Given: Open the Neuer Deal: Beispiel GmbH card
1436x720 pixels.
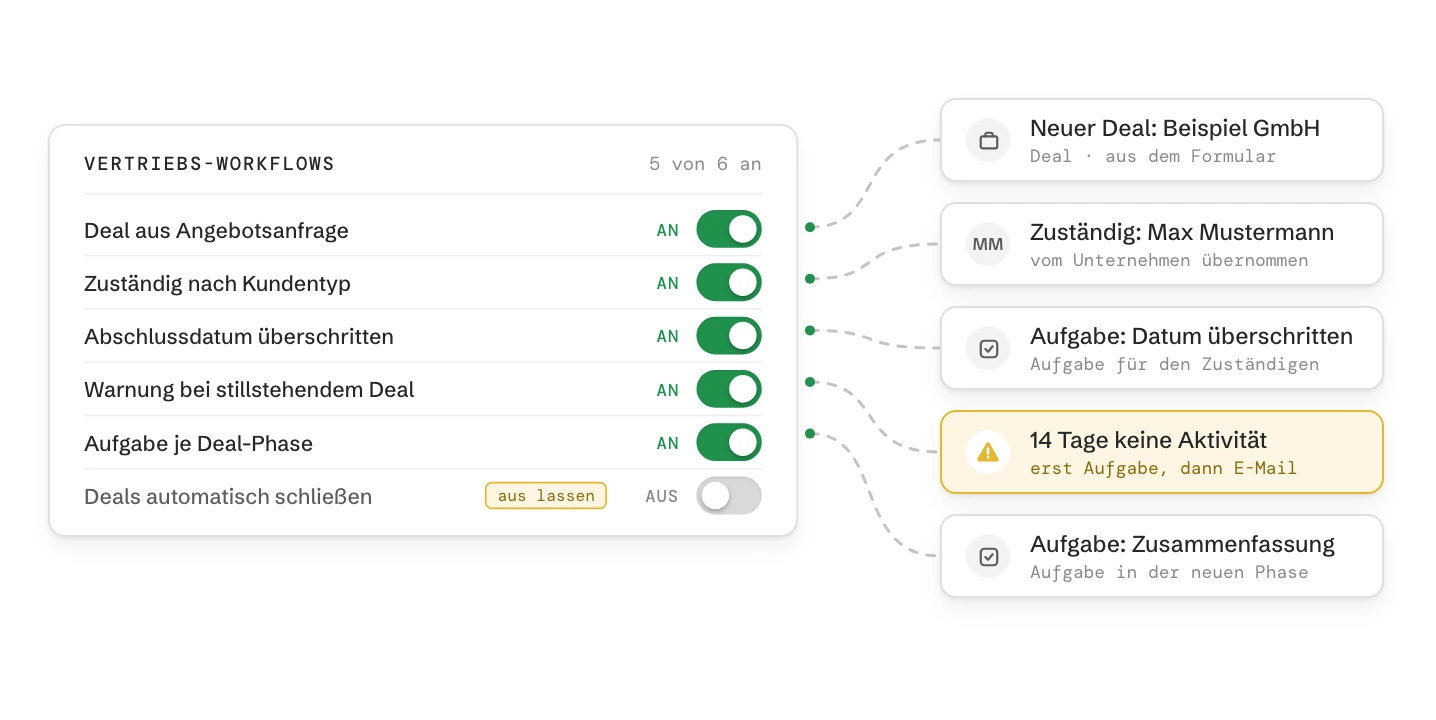Looking at the screenshot, I should click(x=1162, y=140).
